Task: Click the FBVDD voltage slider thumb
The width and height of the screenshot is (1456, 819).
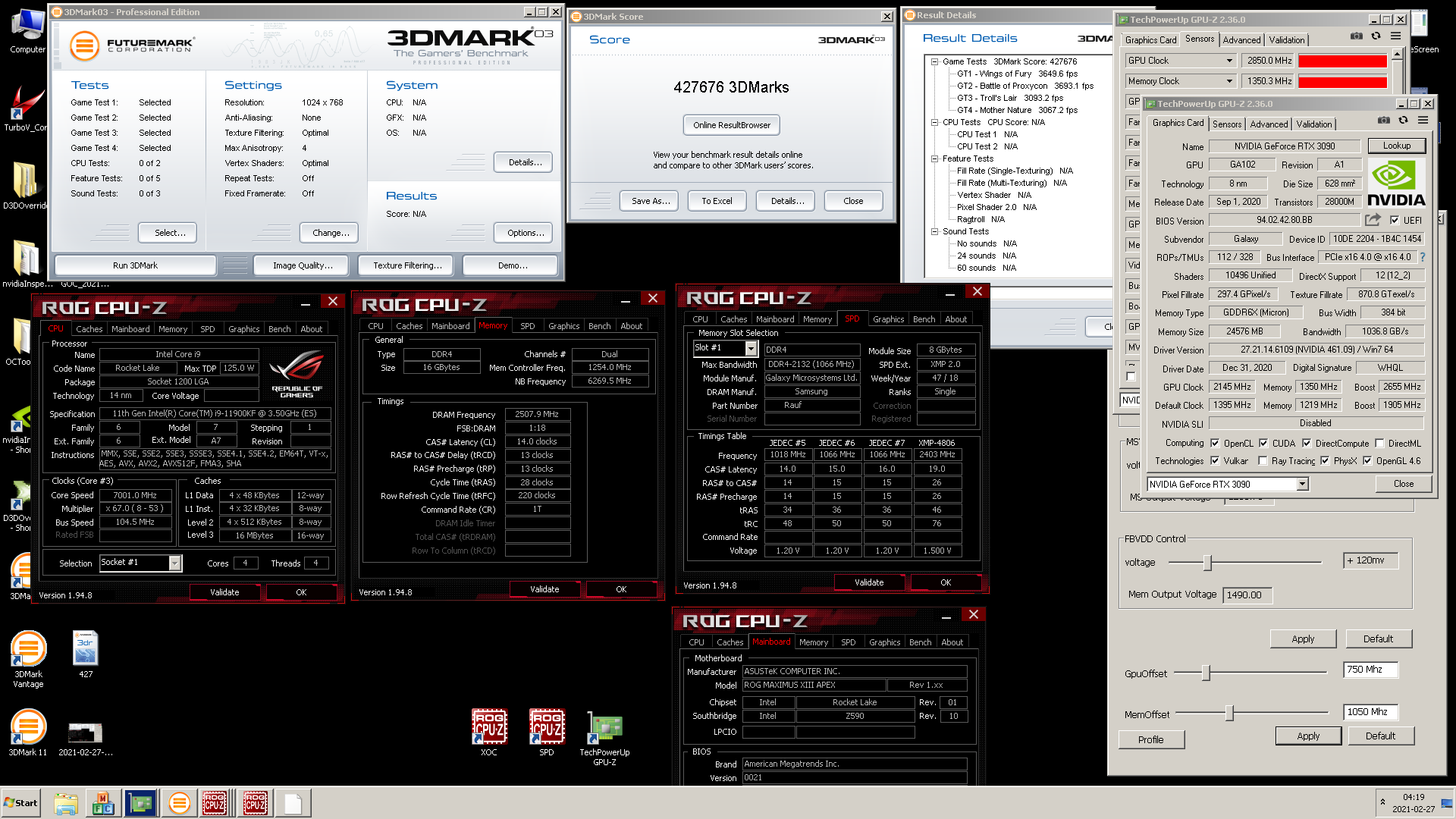Action: (x=1207, y=562)
